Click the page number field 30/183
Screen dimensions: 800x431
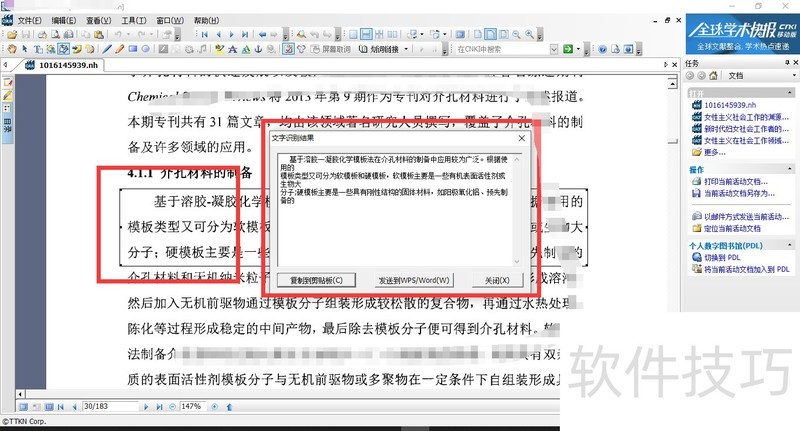(x=110, y=407)
